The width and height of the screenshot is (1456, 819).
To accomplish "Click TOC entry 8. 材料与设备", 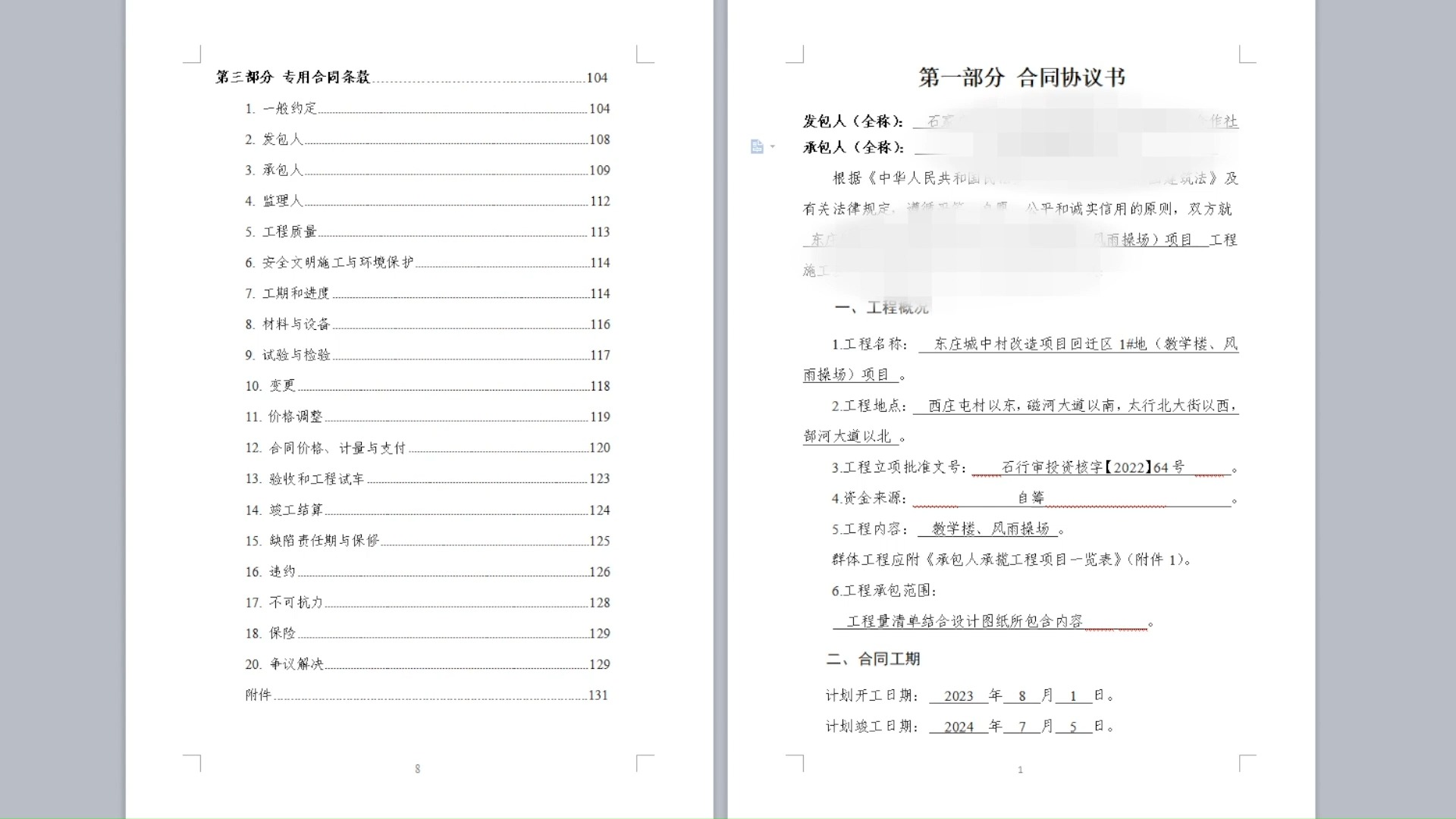I will [427, 325].
